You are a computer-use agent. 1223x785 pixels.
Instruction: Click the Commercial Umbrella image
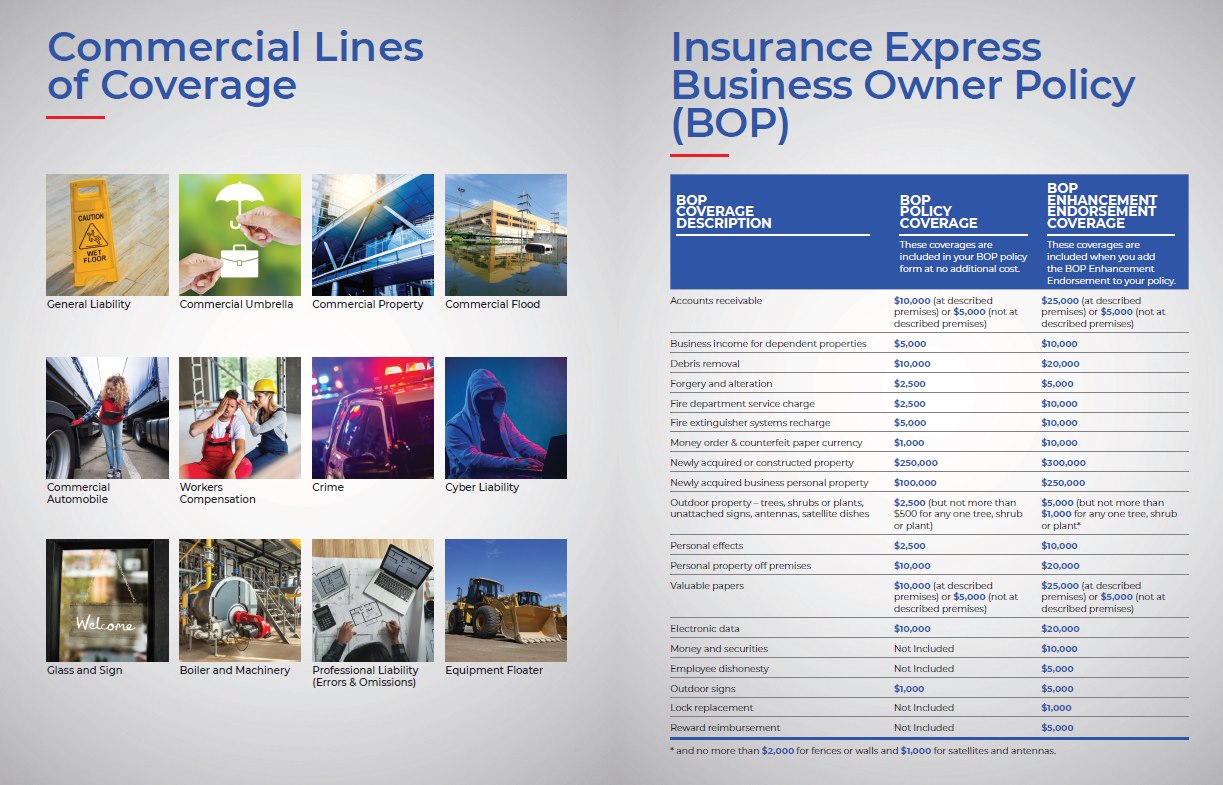point(240,235)
